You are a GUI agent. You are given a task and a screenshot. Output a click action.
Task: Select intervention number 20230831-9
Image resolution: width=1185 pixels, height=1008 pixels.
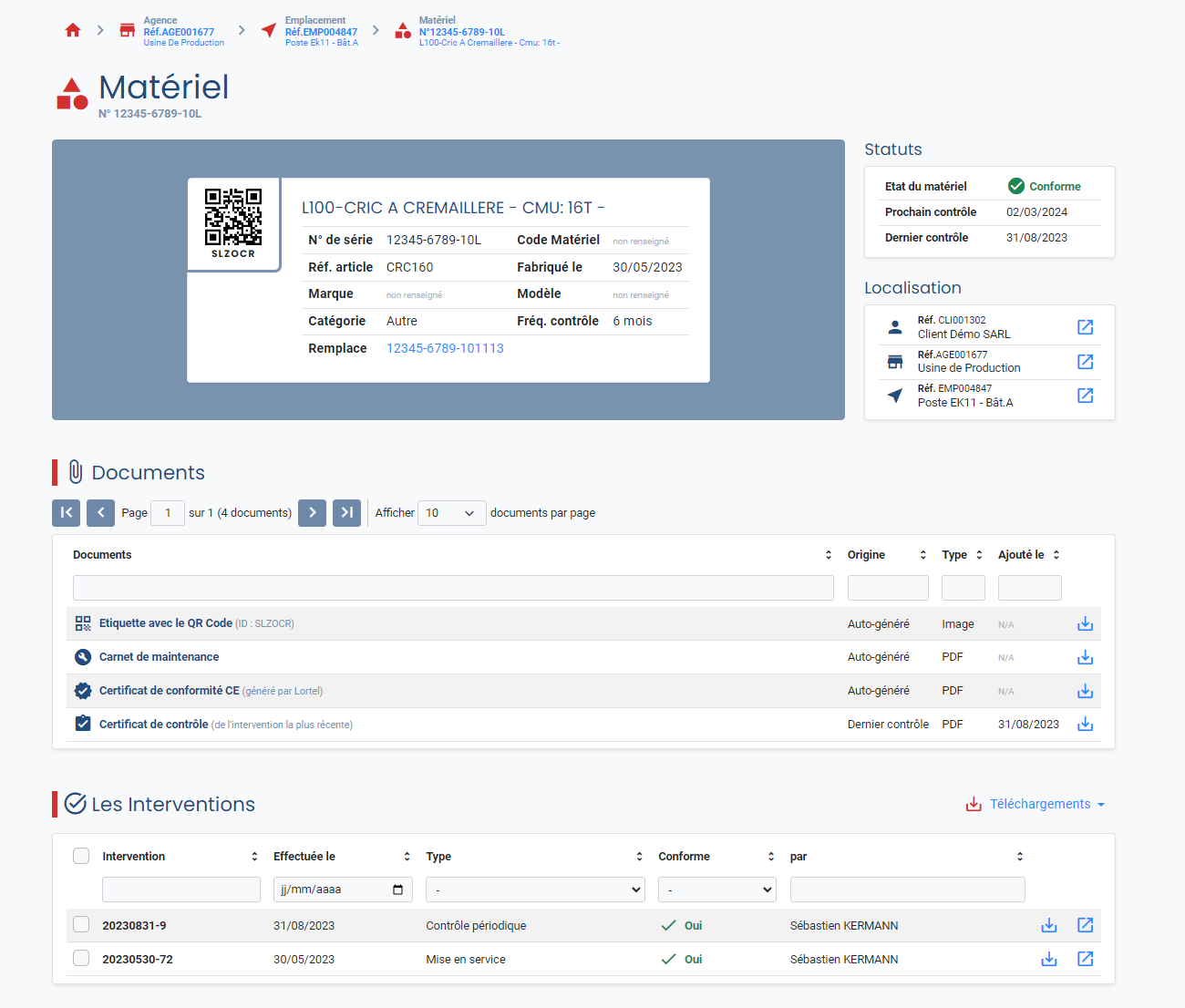(x=134, y=925)
